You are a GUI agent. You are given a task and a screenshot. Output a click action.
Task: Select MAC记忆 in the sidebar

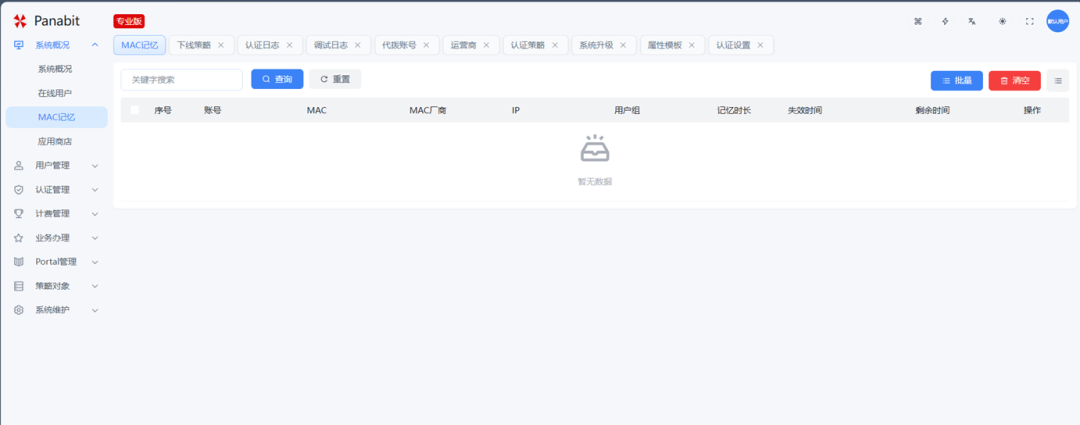point(56,117)
